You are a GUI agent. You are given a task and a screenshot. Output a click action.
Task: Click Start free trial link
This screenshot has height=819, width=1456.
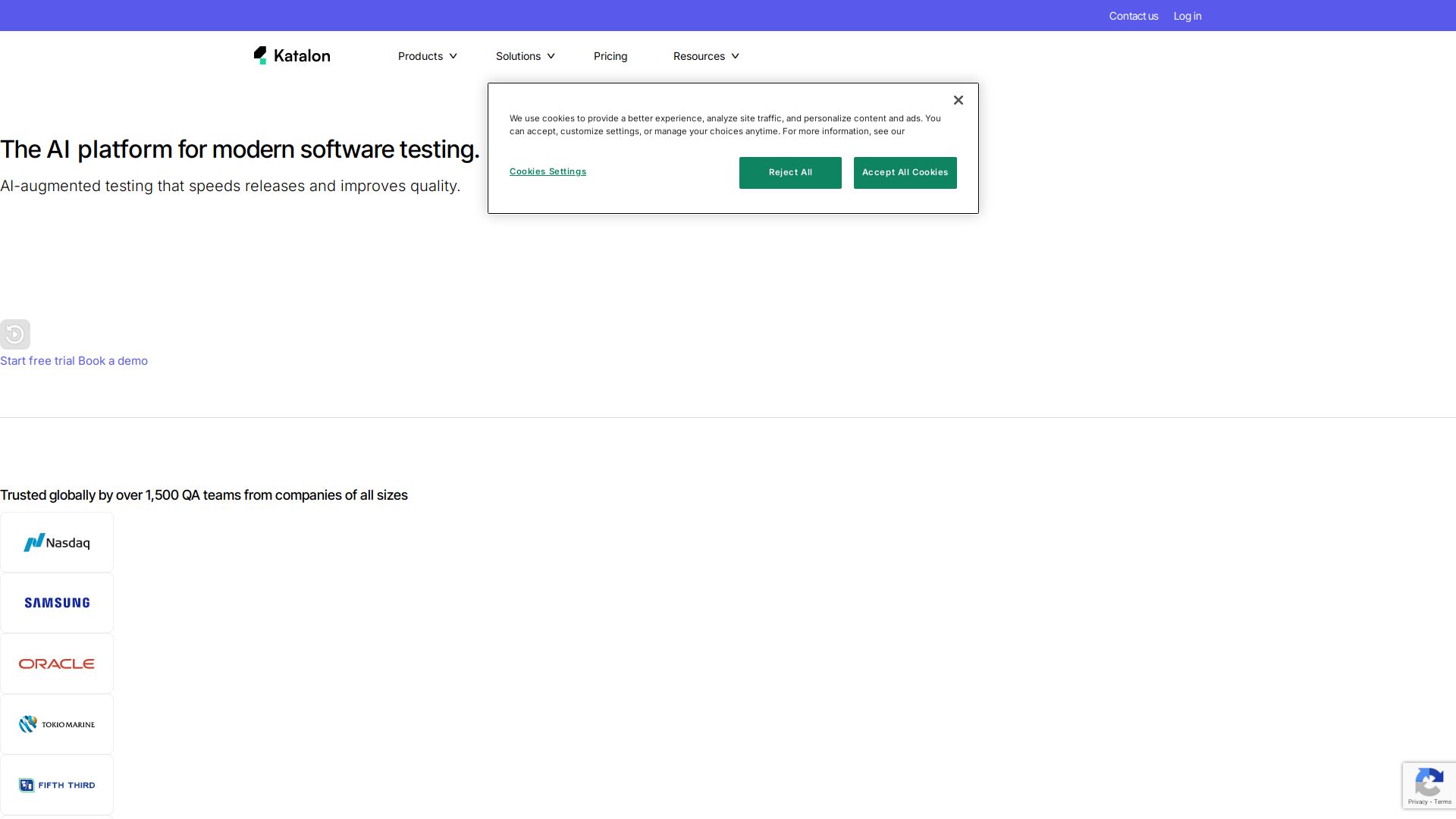[x=37, y=361]
